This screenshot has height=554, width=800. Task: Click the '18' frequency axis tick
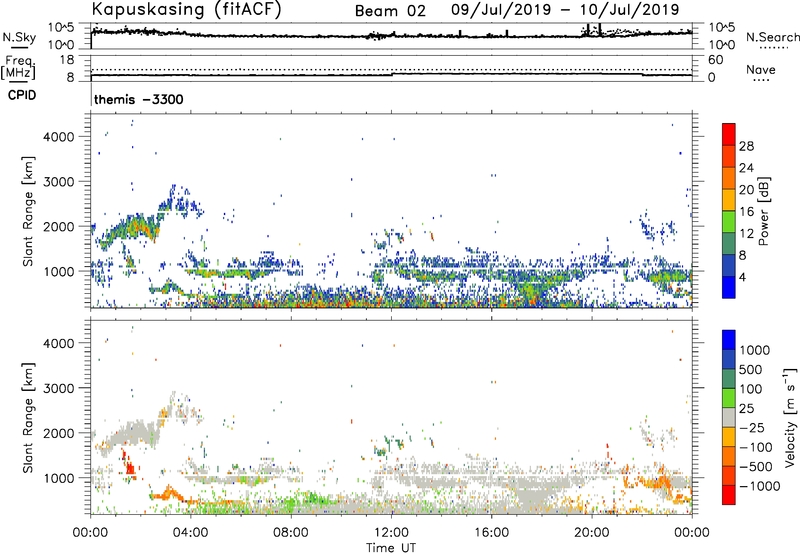tap(67, 60)
